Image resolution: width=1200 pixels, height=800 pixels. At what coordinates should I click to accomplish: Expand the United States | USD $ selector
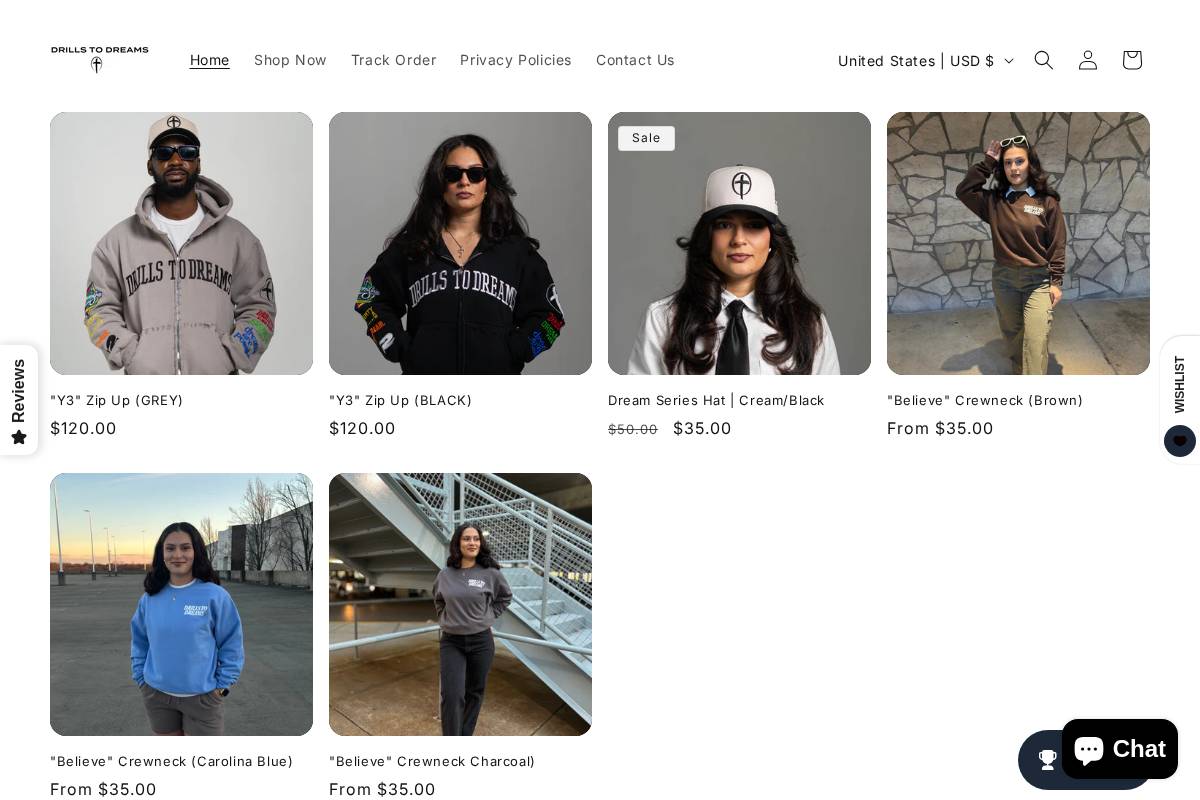[925, 61]
